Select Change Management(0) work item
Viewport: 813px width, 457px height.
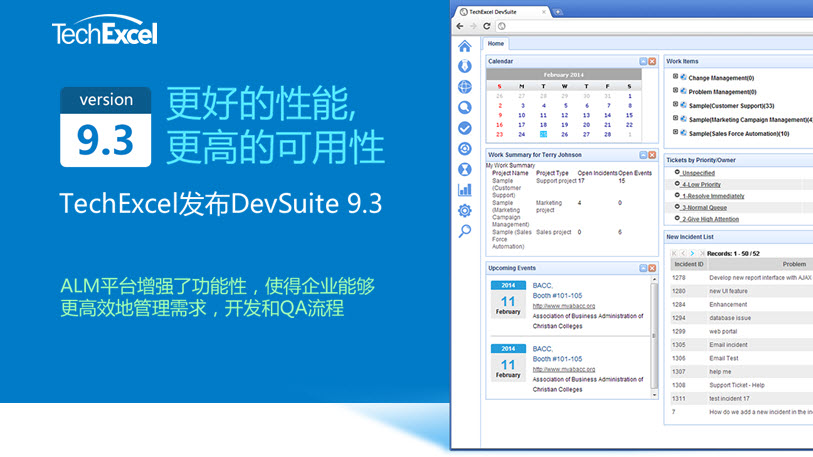(721, 78)
